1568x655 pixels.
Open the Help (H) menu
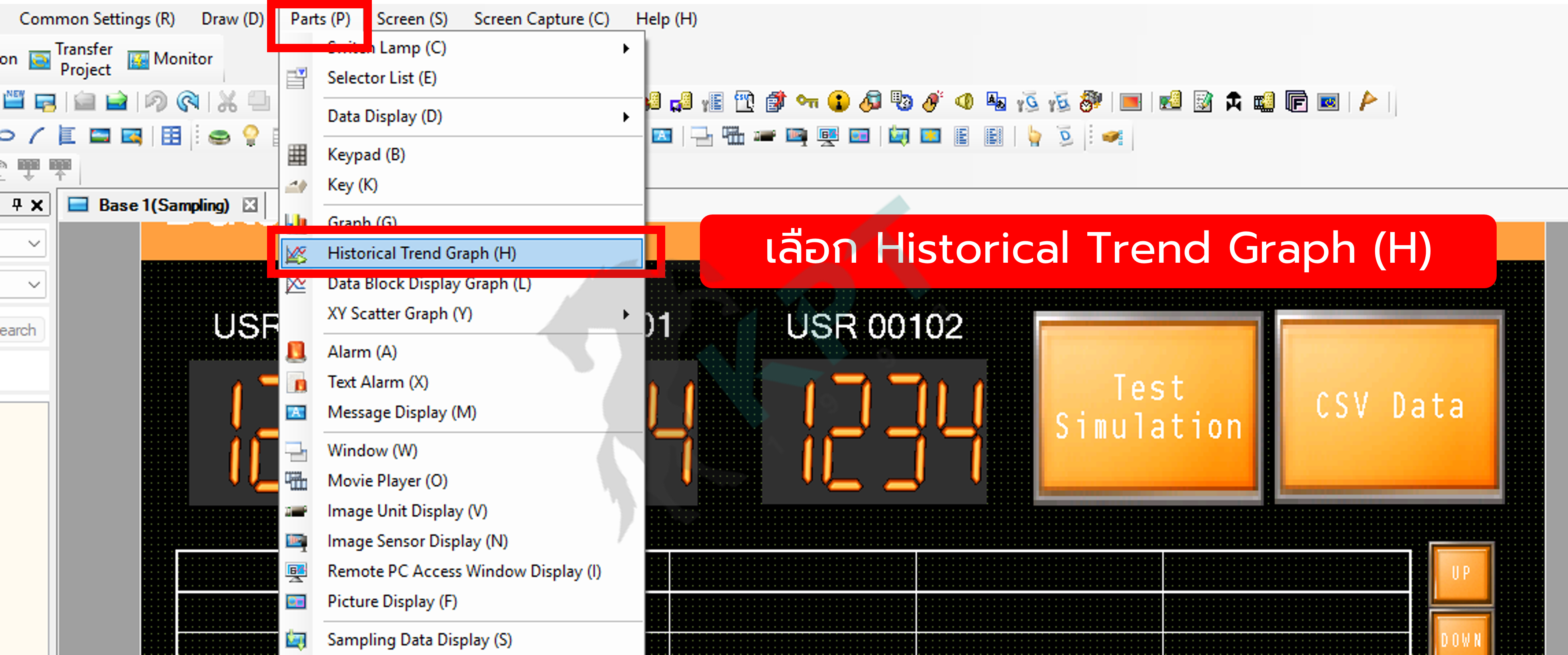[666, 19]
